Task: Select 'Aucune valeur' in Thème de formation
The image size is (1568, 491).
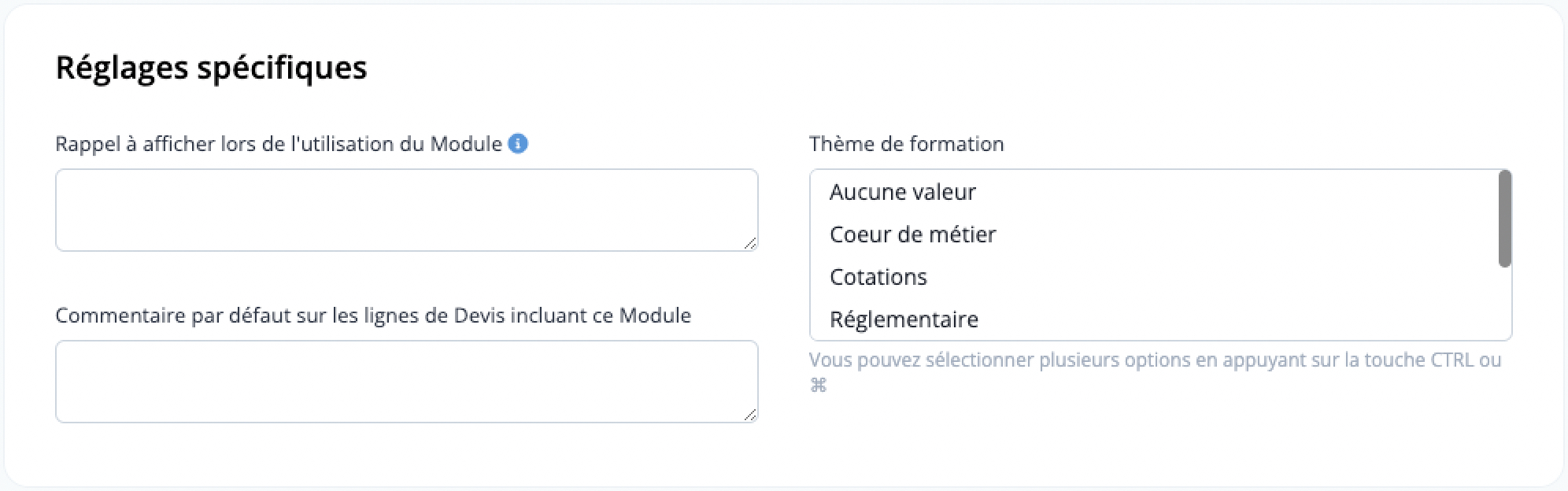Action: click(902, 192)
